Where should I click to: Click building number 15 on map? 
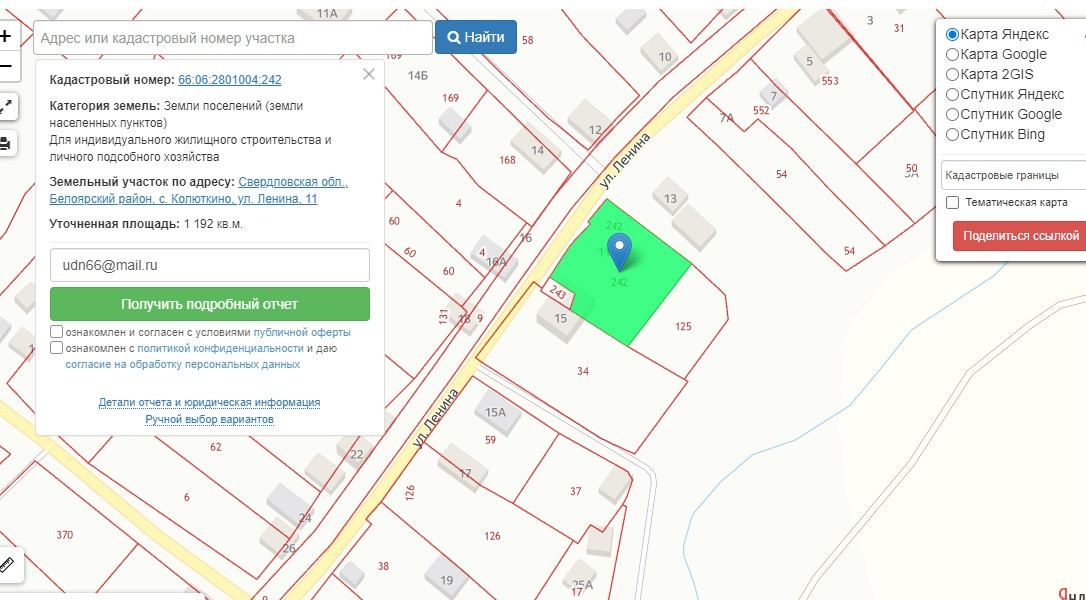click(560, 319)
